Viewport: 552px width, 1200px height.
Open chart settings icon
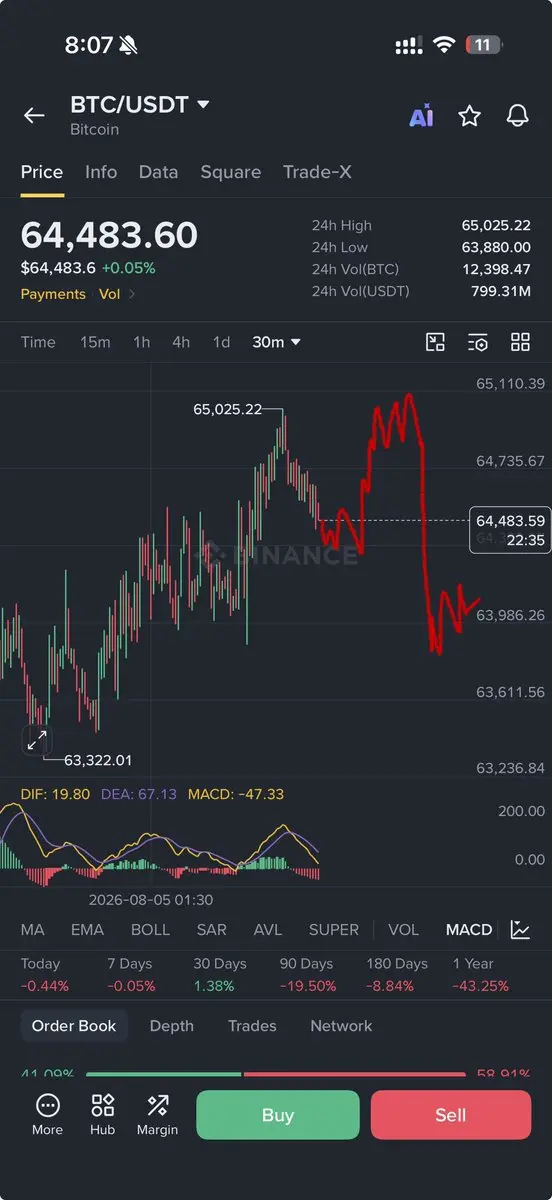[x=478, y=342]
